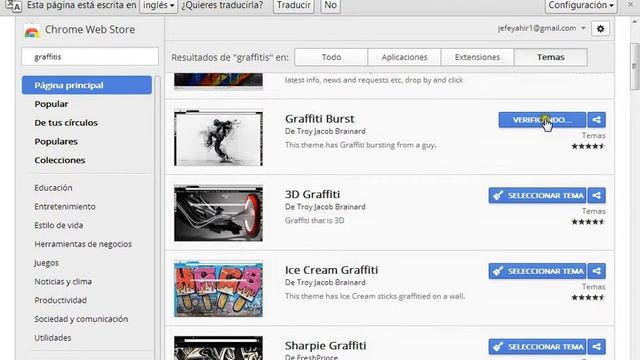This screenshot has height=360, width=640.
Task: Click the Sharpie Graffiti title
Action: point(325,346)
